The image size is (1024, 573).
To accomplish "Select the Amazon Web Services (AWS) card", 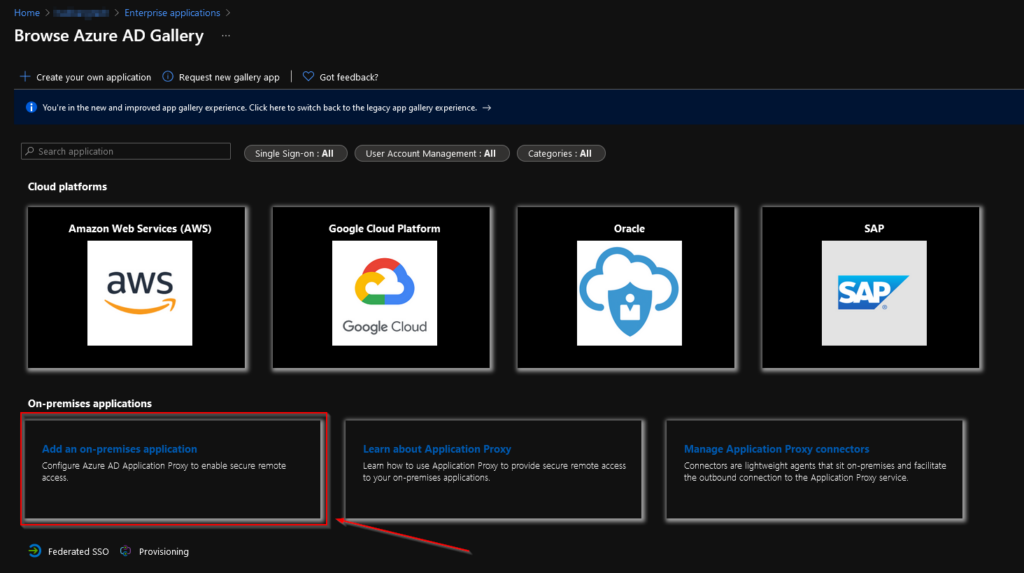I will [x=136, y=287].
